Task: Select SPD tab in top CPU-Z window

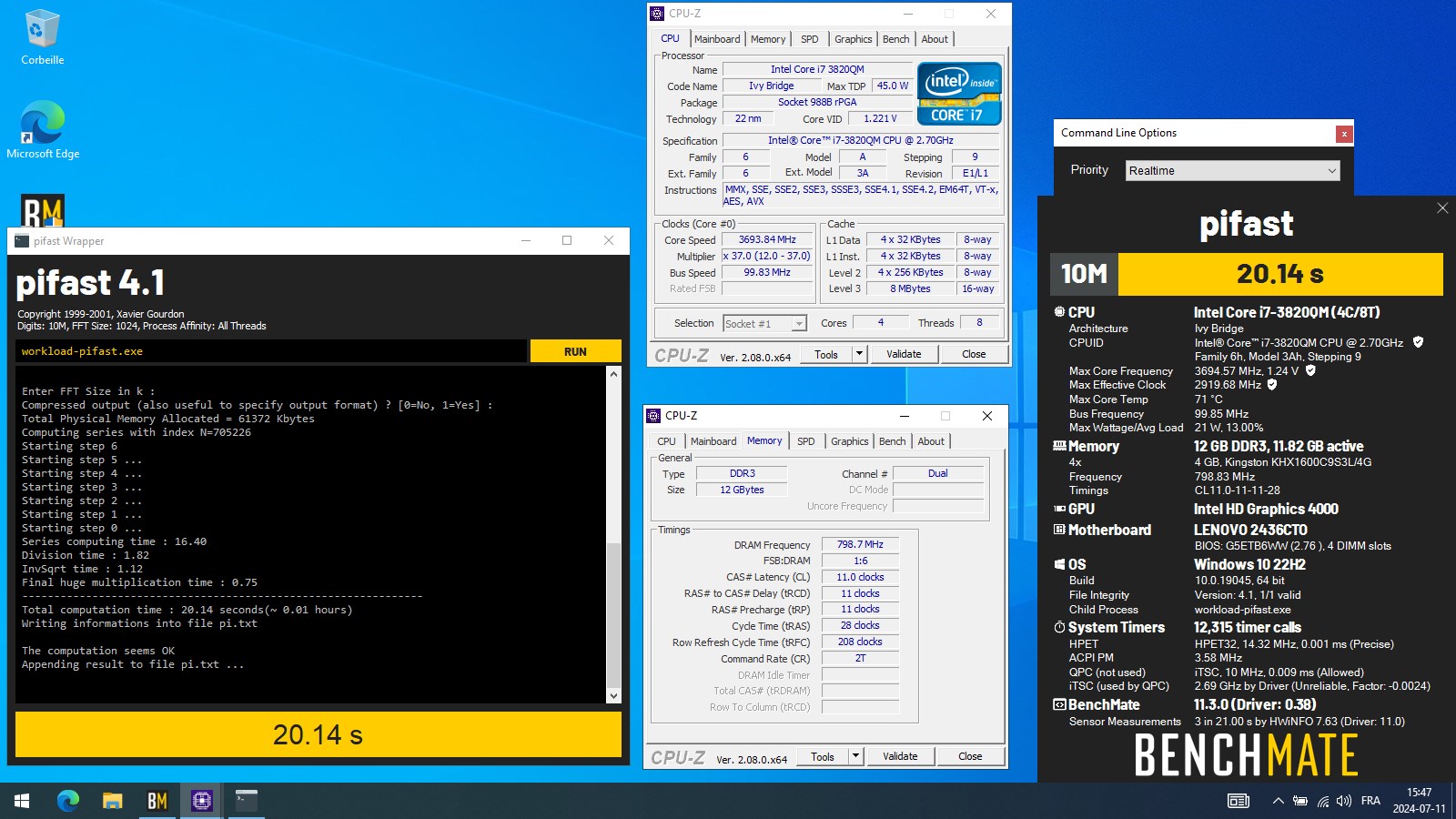Action: [x=809, y=39]
